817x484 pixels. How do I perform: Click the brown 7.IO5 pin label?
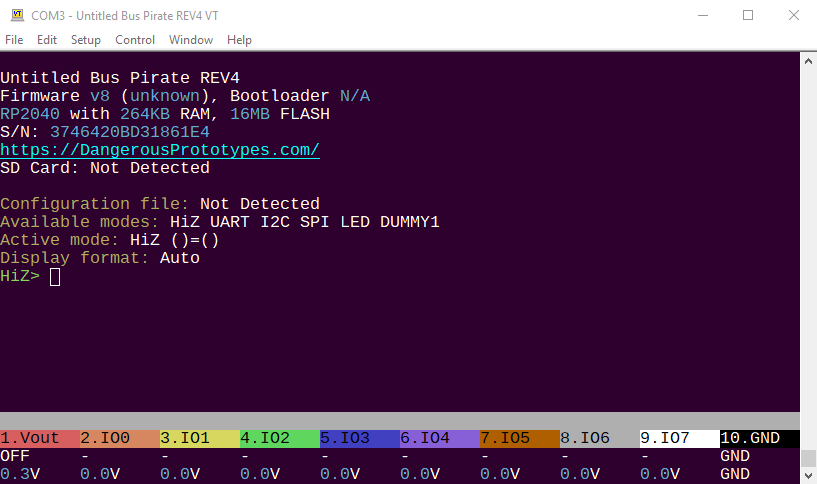520,438
